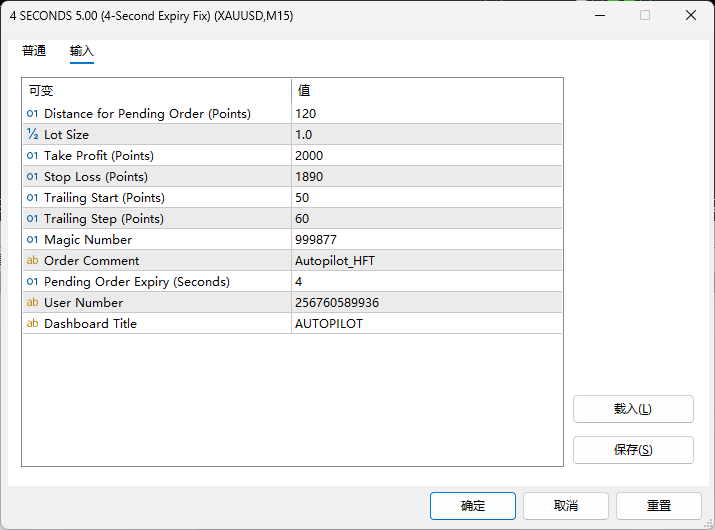Switch to the 普通 tab
Image resolution: width=715 pixels, height=530 pixels.
[x=34, y=51]
